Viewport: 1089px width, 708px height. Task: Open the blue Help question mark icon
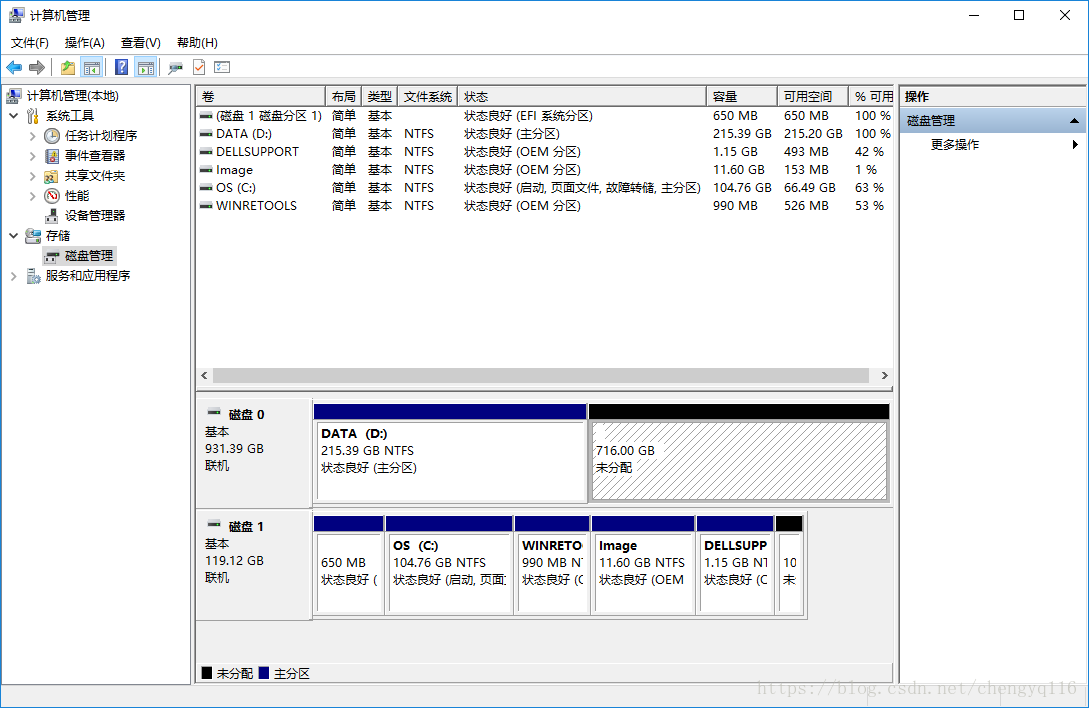[x=122, y=67]
